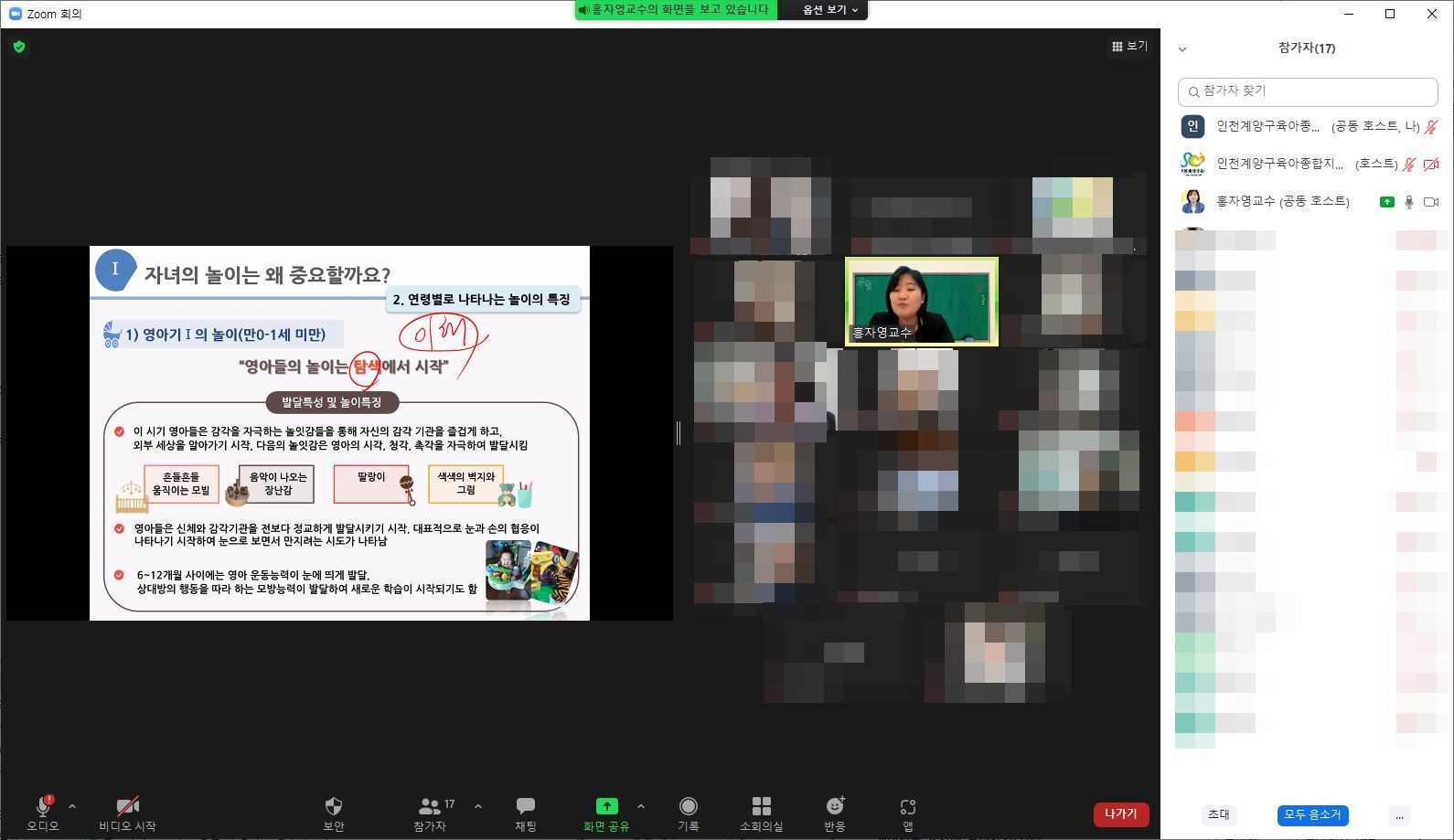
Task: Open the 채팅 chat bubble icon
Action: pos(526,806)
